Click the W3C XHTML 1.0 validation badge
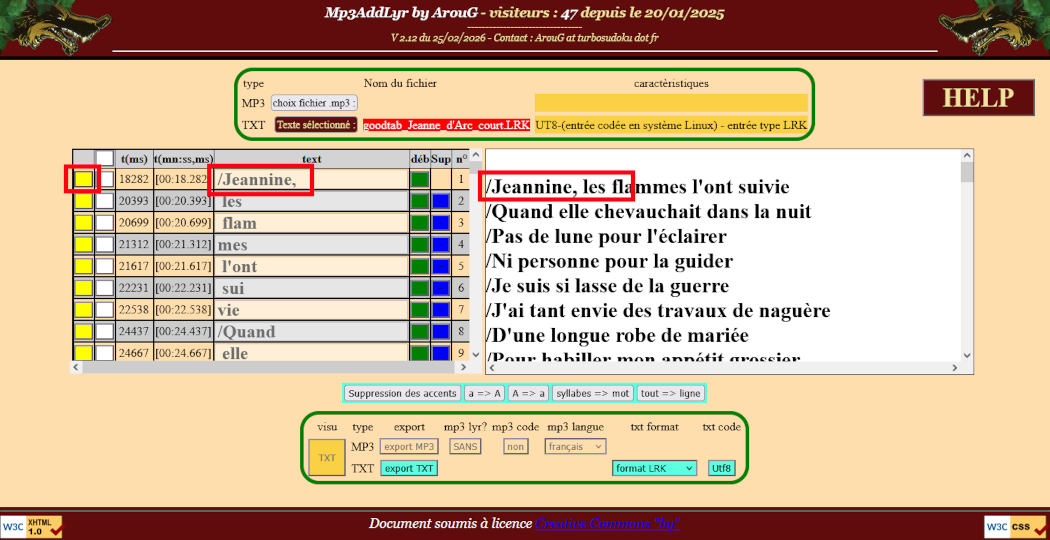This screenshot has height=540, width=1050. (32, 526)
